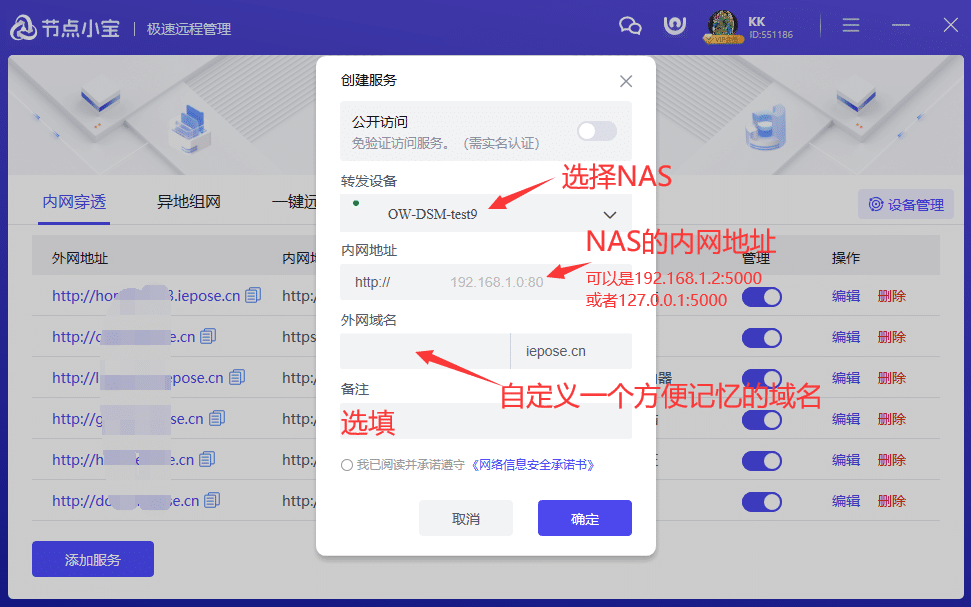Open the KK user avatar profile
971x607 pixels.
tap(723, 27)
